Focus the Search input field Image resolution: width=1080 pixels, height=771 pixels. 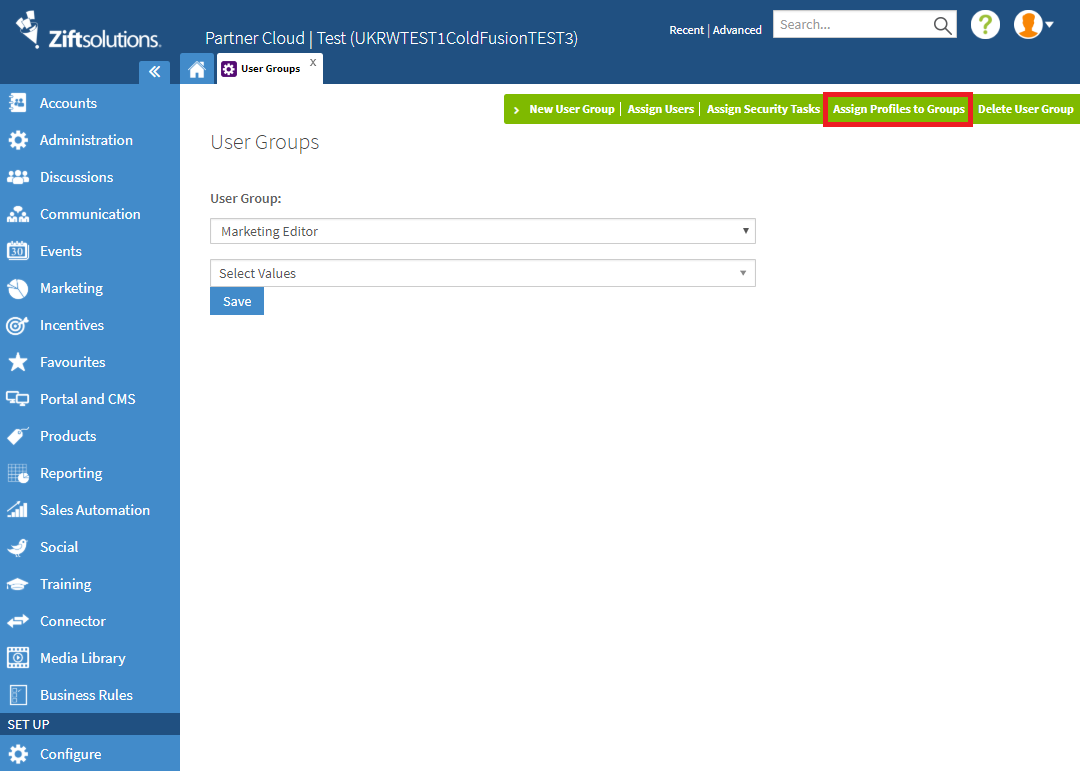tap(853, 25)
